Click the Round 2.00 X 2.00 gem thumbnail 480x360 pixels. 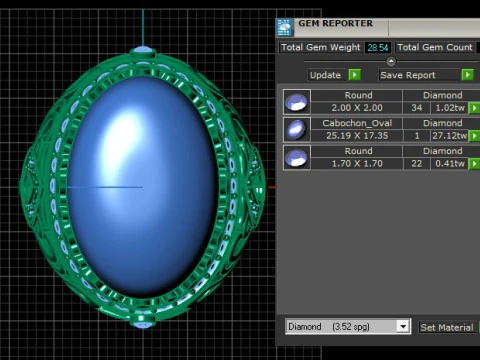pyautogui.click(x=297, y=102)
